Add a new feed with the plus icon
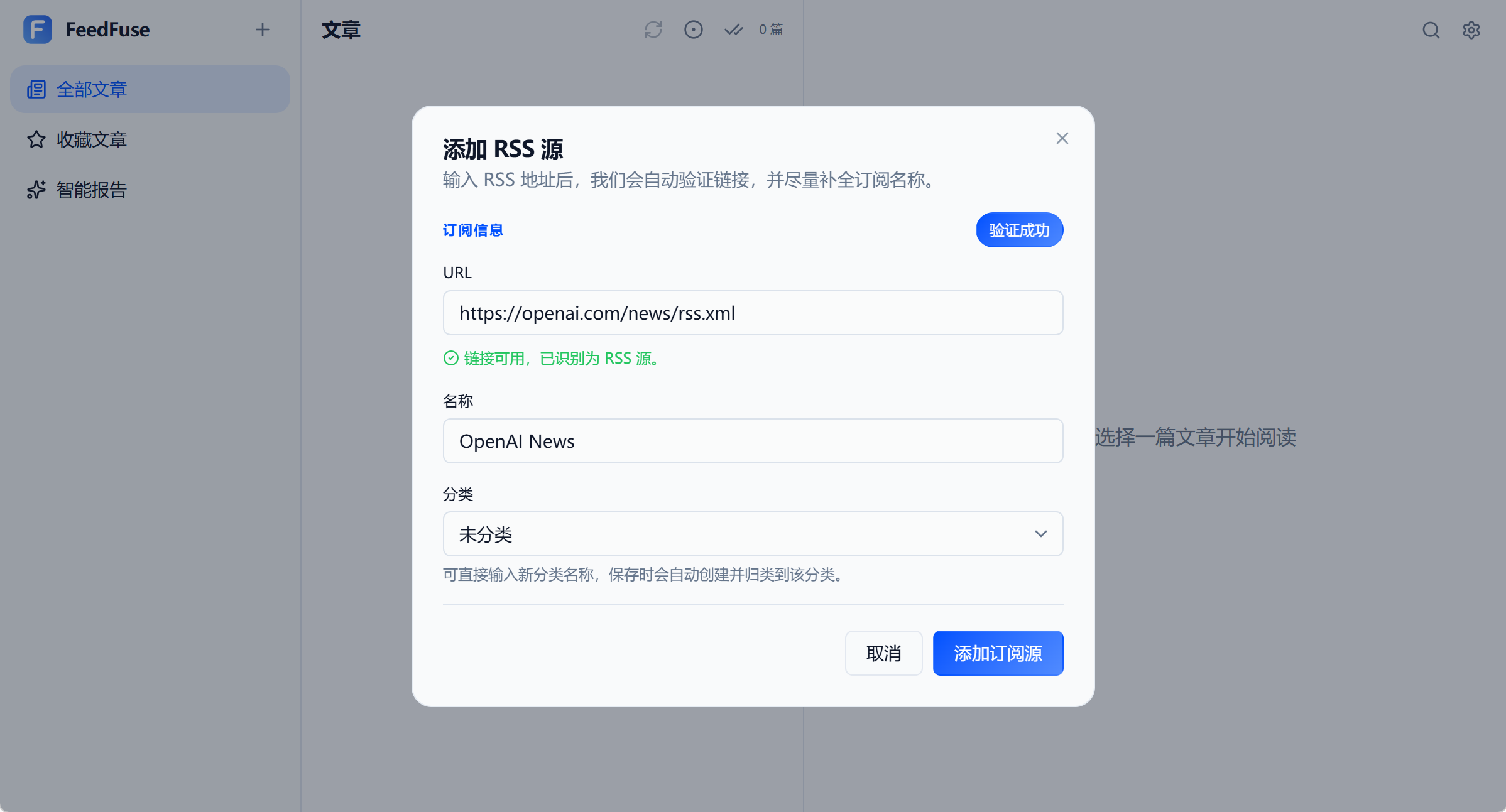Screen dimensions: 1506x812 coord(263,30)
